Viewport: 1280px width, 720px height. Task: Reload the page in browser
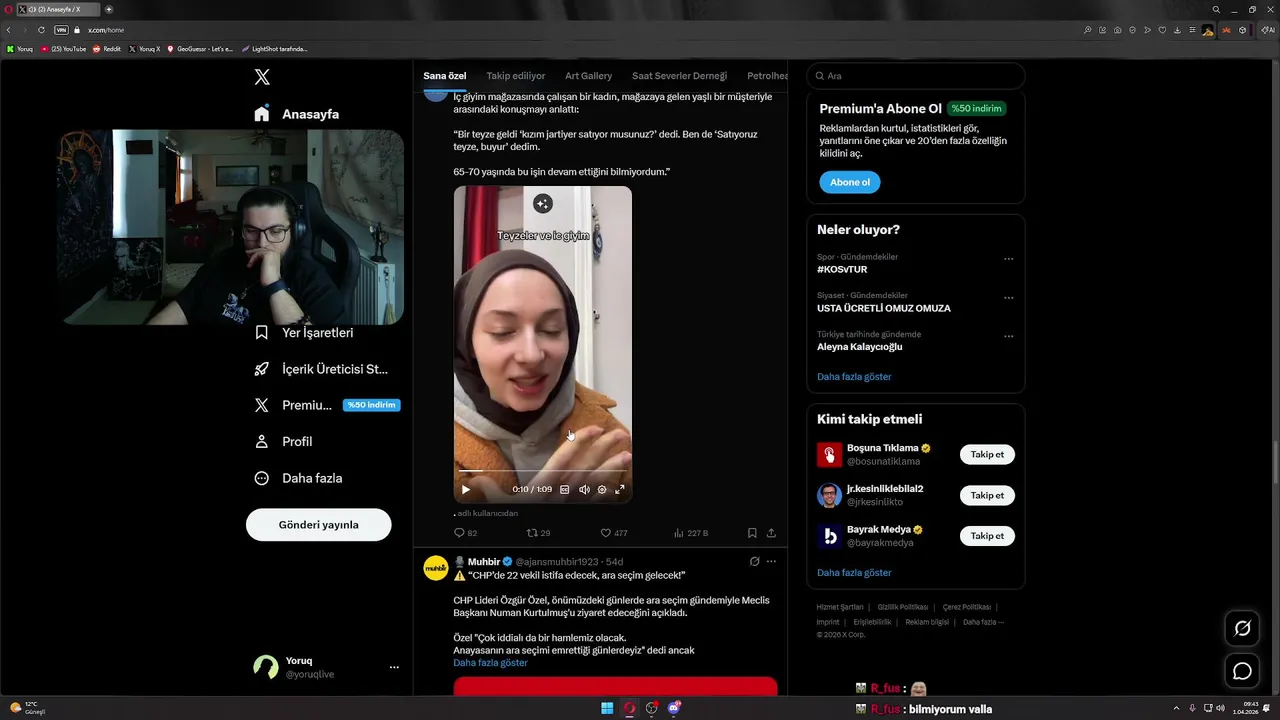pyautogui.click(x=41, y=30)
